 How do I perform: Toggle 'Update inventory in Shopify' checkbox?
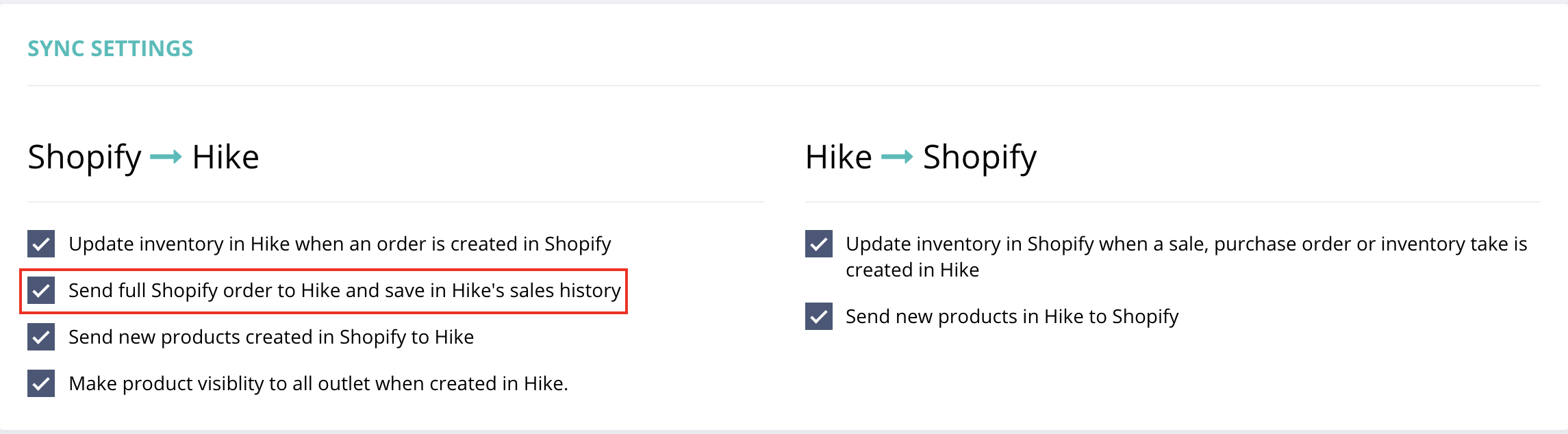[818, 244]
